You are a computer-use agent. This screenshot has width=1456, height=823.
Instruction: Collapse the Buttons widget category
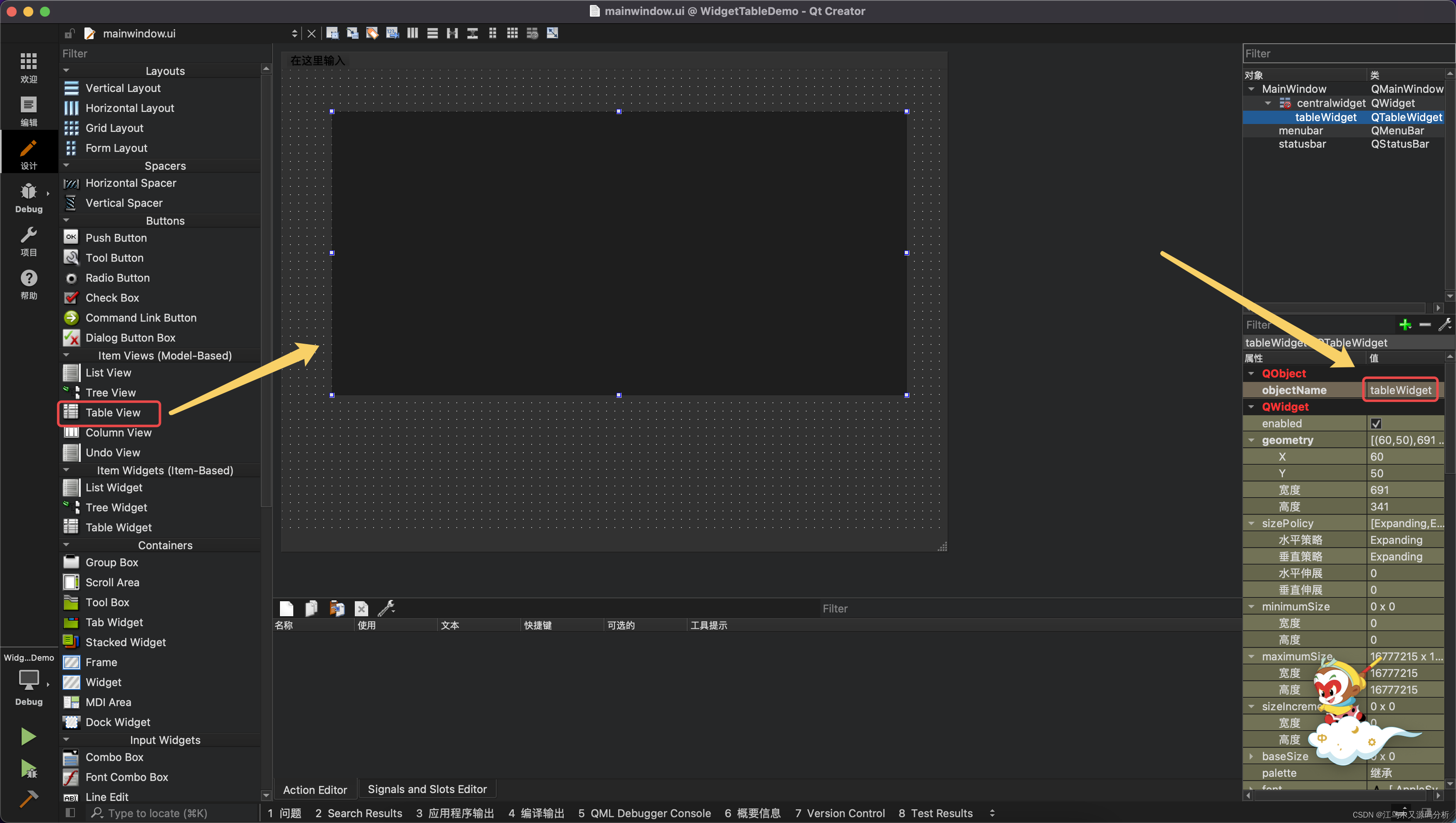pos(67,221)
